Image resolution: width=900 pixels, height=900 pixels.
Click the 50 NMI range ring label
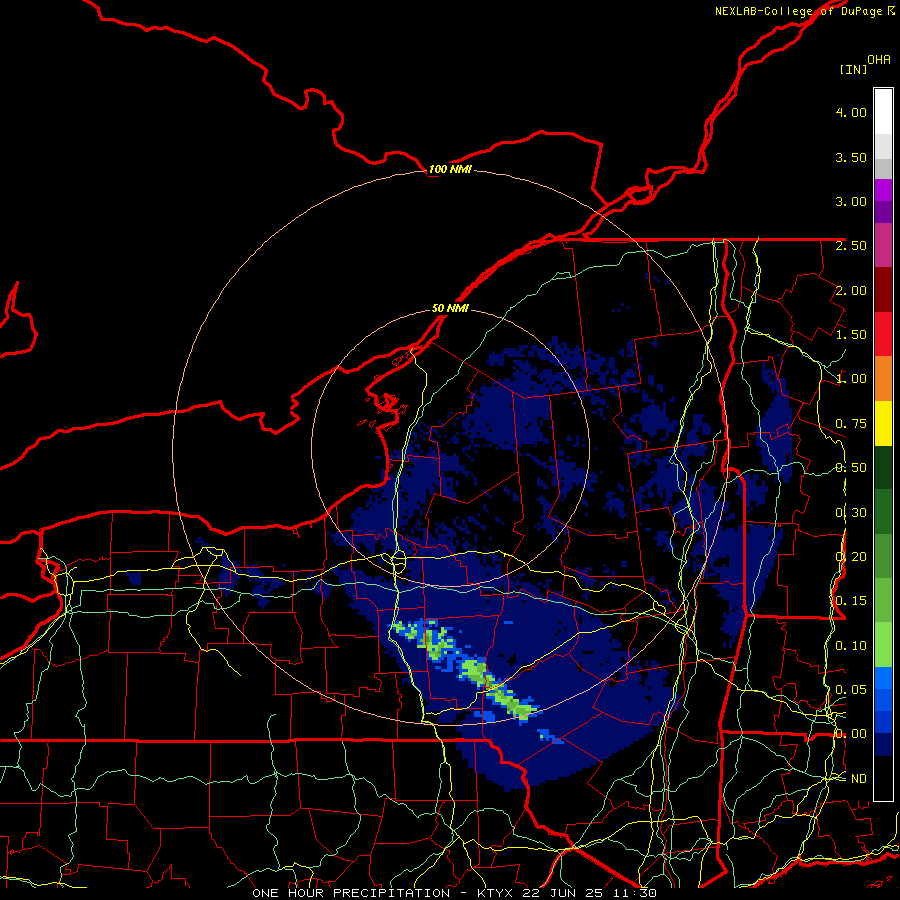[x=450, y=309]
